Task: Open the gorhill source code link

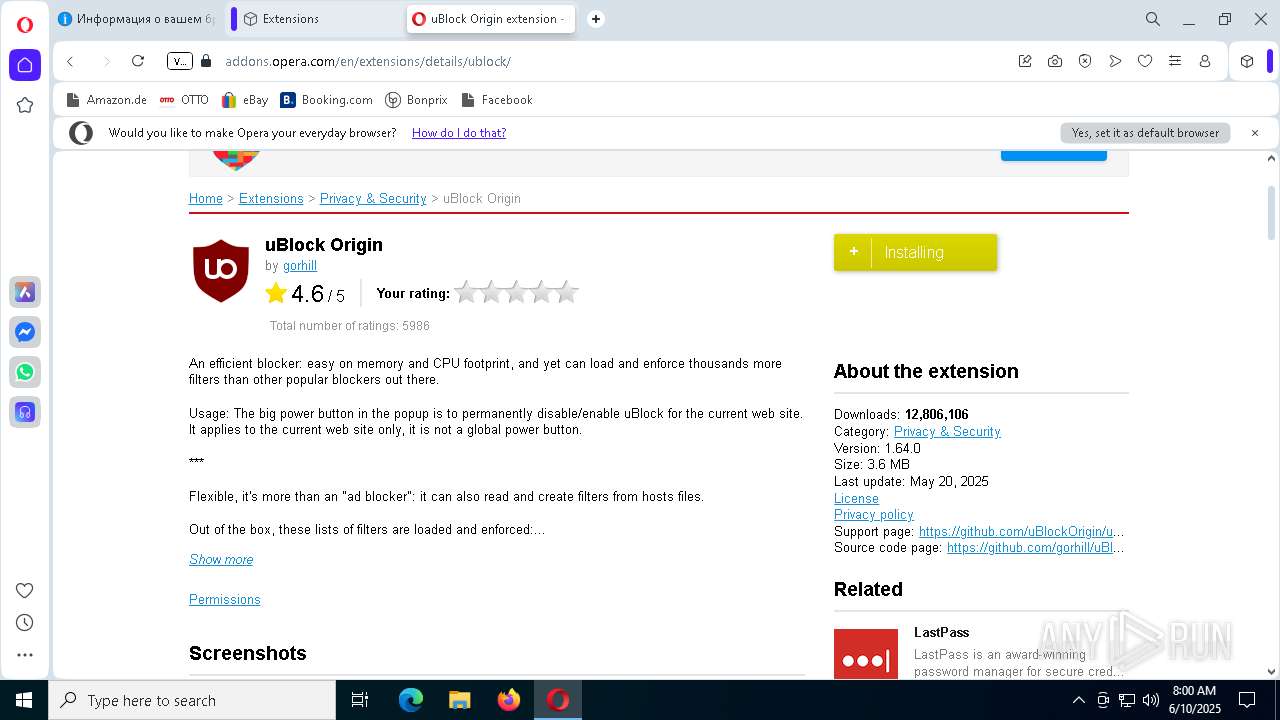Action: pos(1035,548)
